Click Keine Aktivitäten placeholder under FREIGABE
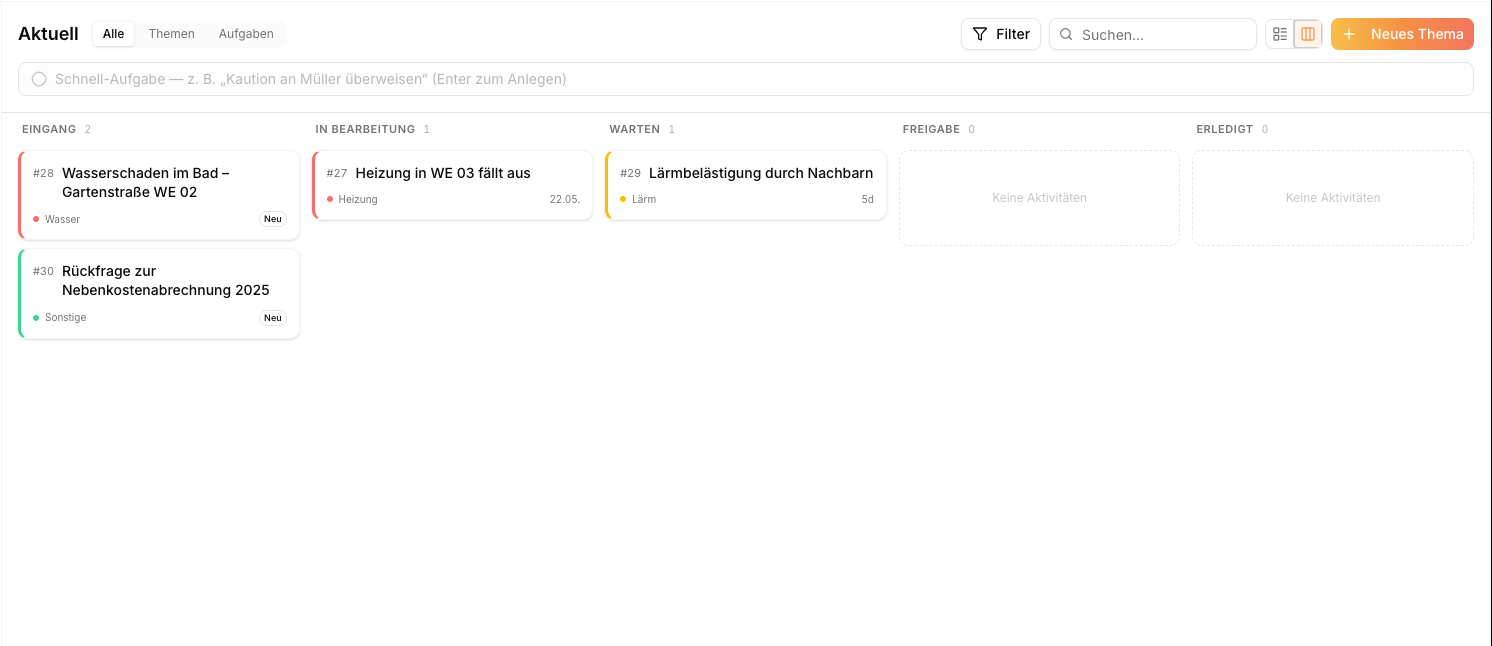Viewport: 1492px width, 646px height. 1039,198
